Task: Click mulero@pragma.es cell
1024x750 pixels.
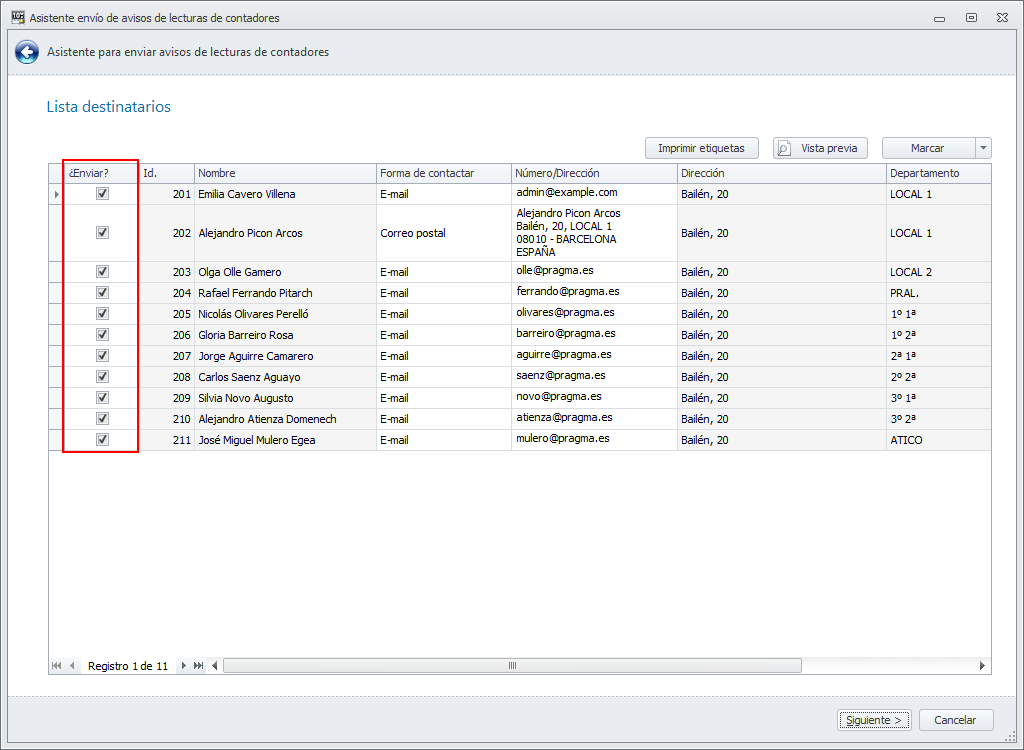Action: [x=594, y=439]
